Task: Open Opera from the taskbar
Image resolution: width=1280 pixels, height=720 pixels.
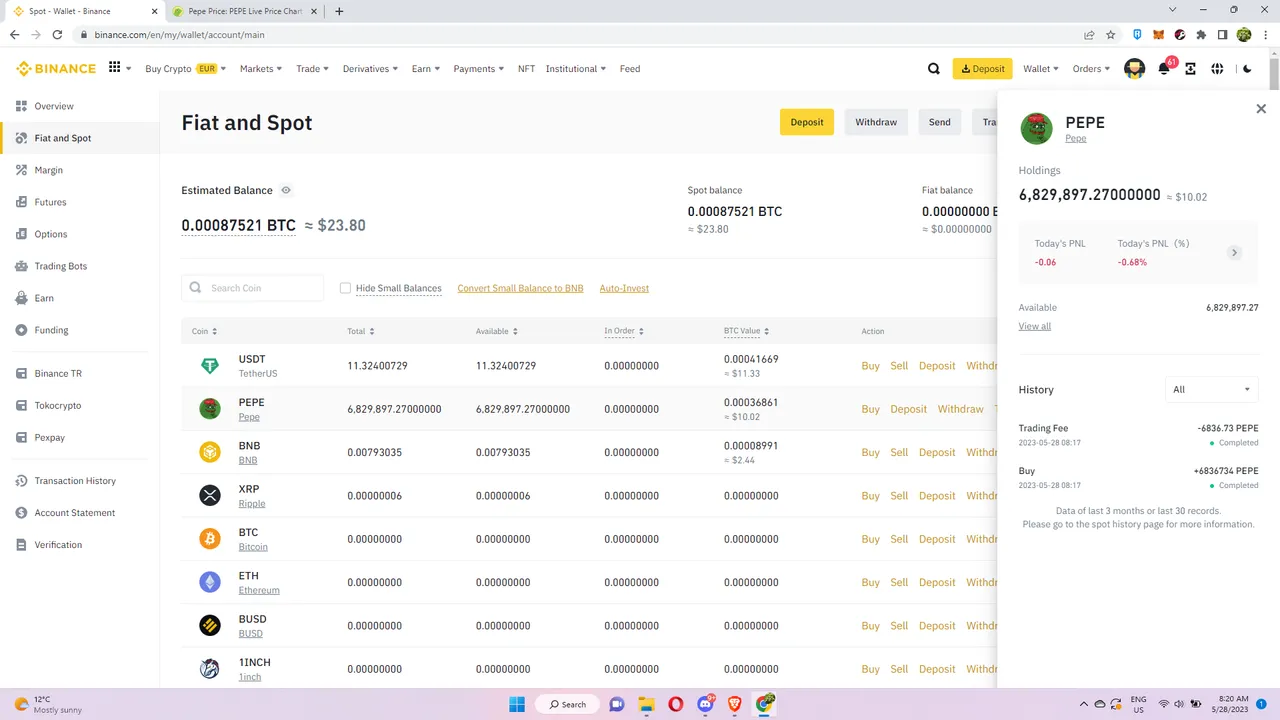Action: click(x=676, y=704)
